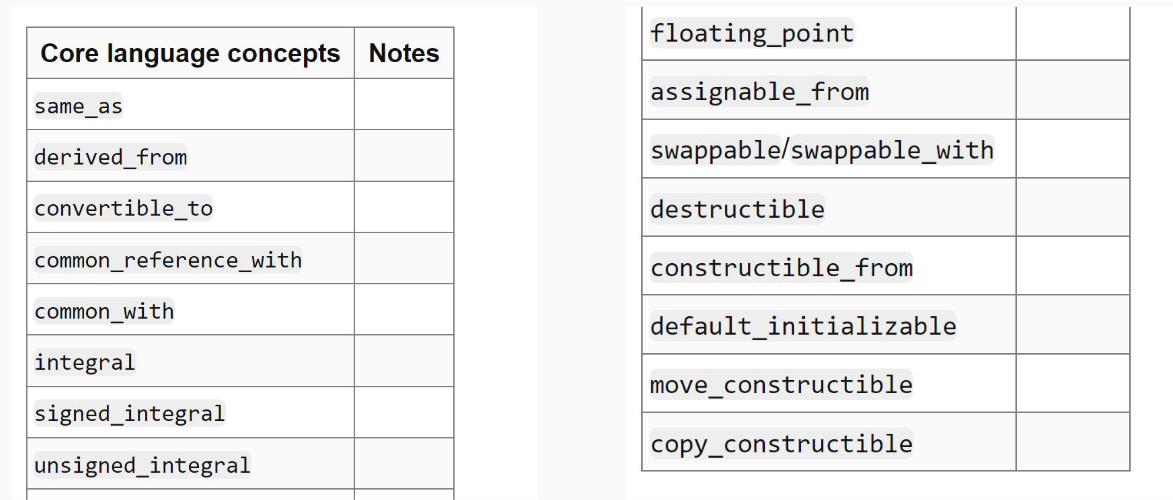Viewport: 1173px width, 500px height.
Task: Click the swappable_with code text
Action: [x=892, y=150]
